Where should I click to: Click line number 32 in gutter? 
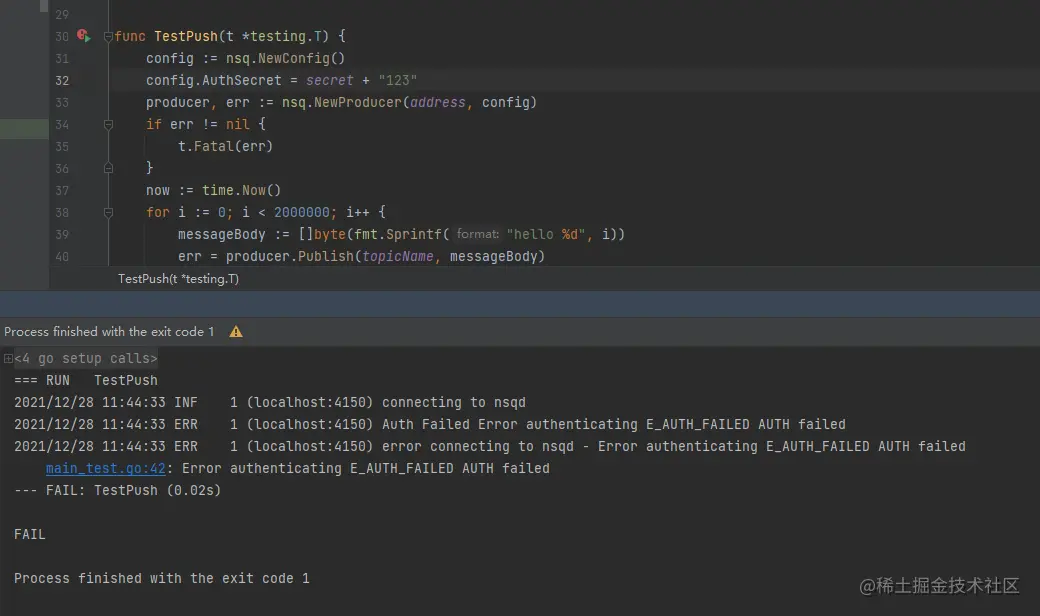[62, 80]
